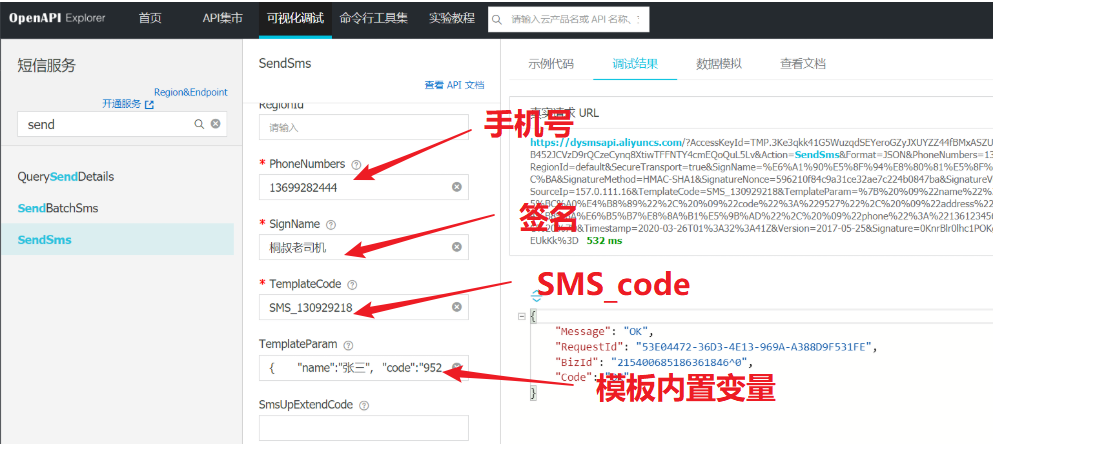Switch to the 调试结果 tab
The width and height of the screenshot is (1097, 458).
(x=635, y=64)
